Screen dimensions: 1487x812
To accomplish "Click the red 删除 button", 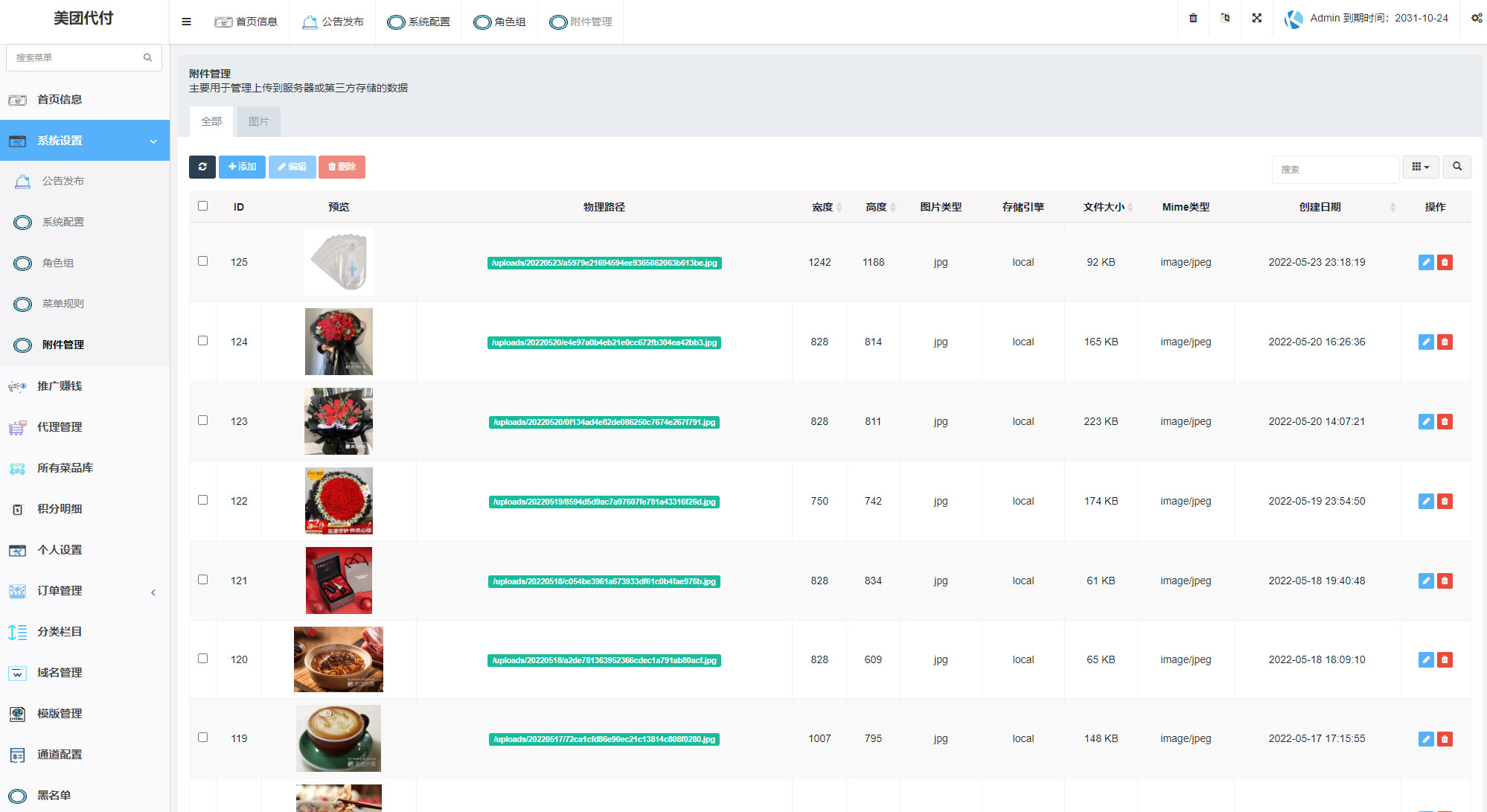I will tap(342, 167).
